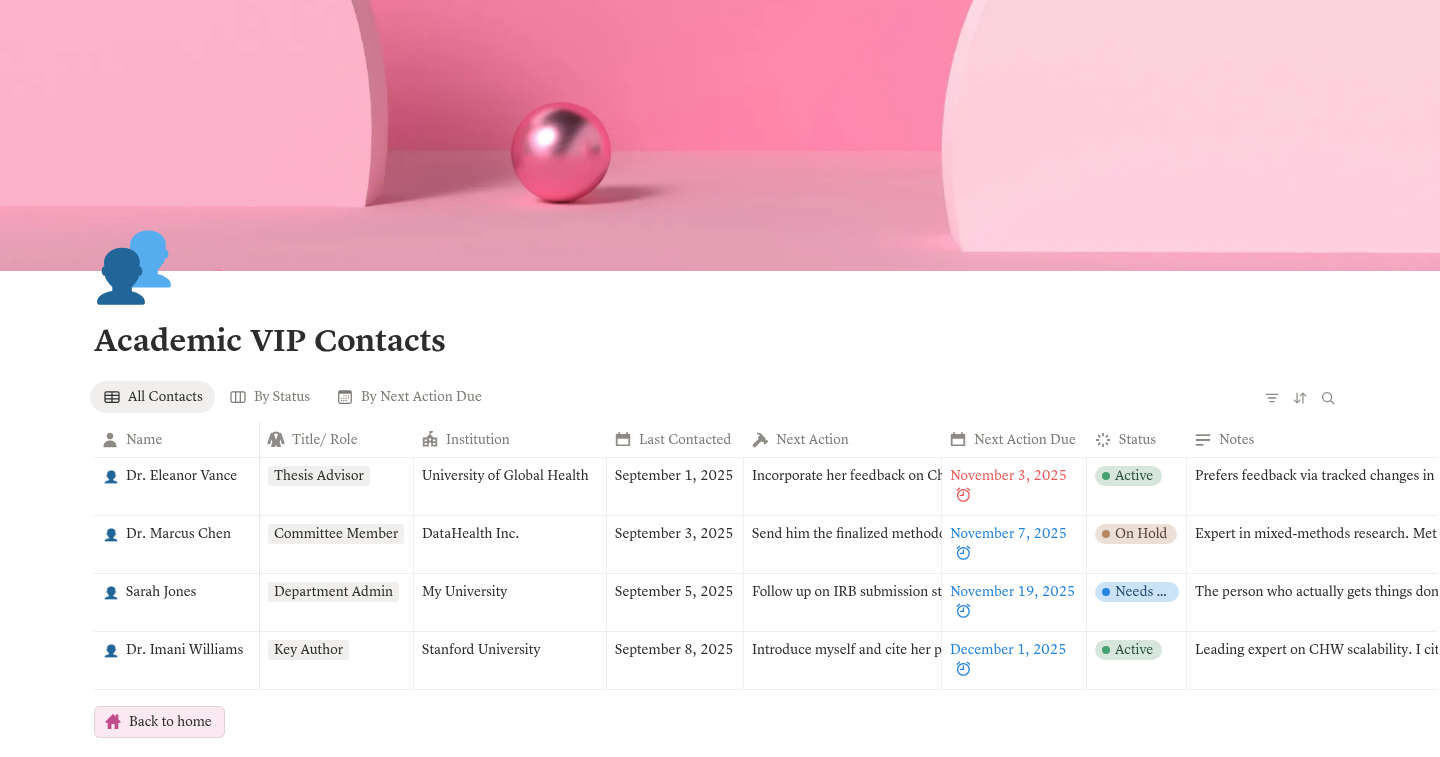This screenshot has width=1440, height=757.
Task: Click the Back to home button
Action: coord(159,722)
